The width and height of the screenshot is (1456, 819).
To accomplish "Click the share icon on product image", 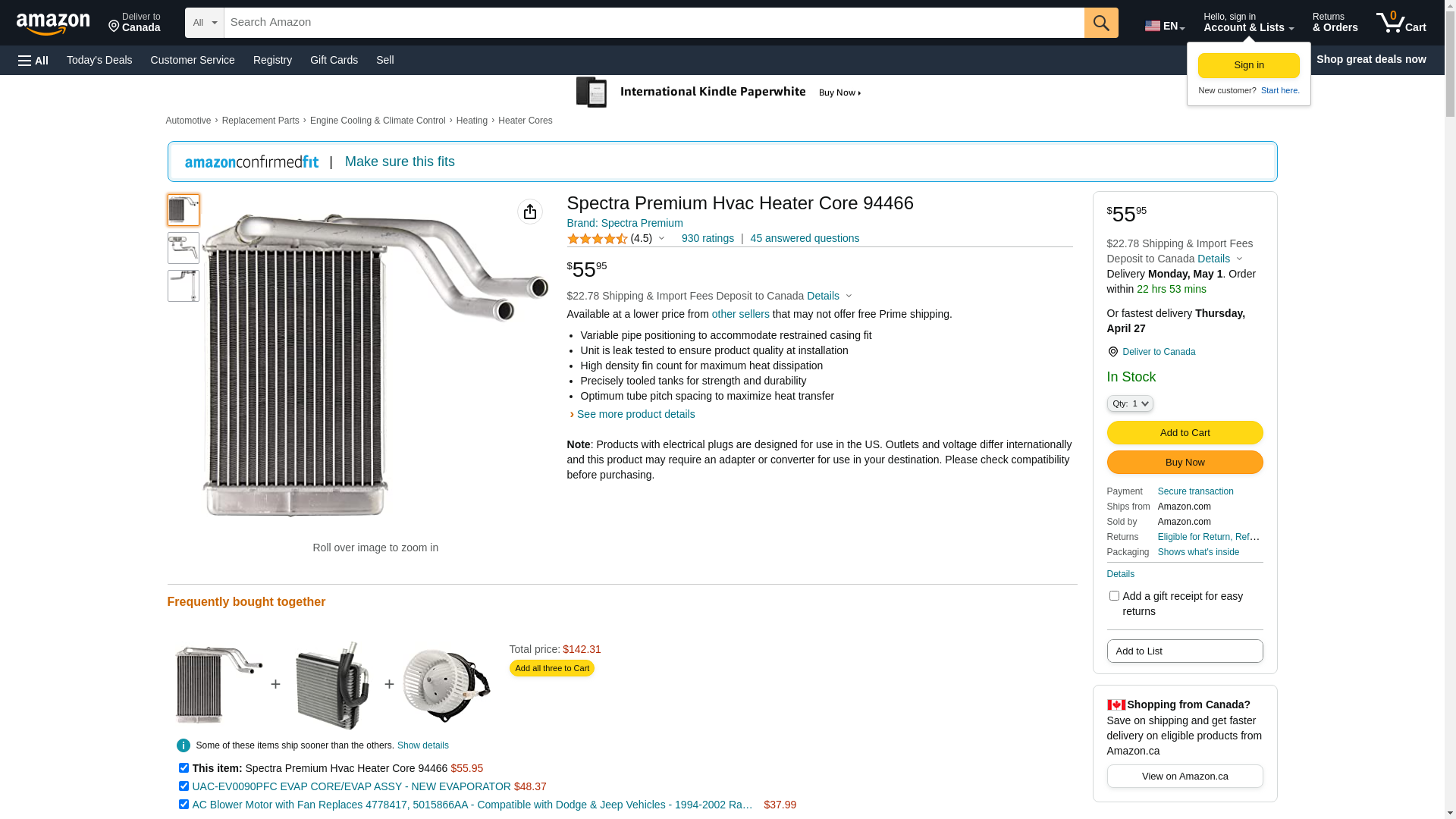I will [x=530, y=212].
